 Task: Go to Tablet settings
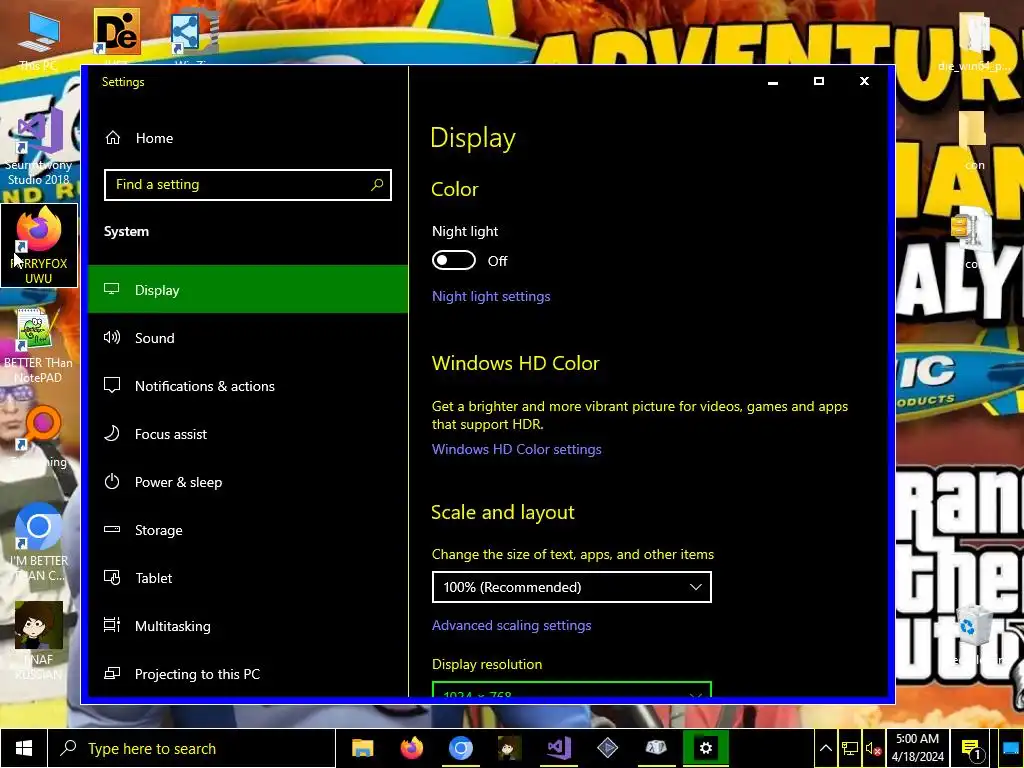pos(248,578)
